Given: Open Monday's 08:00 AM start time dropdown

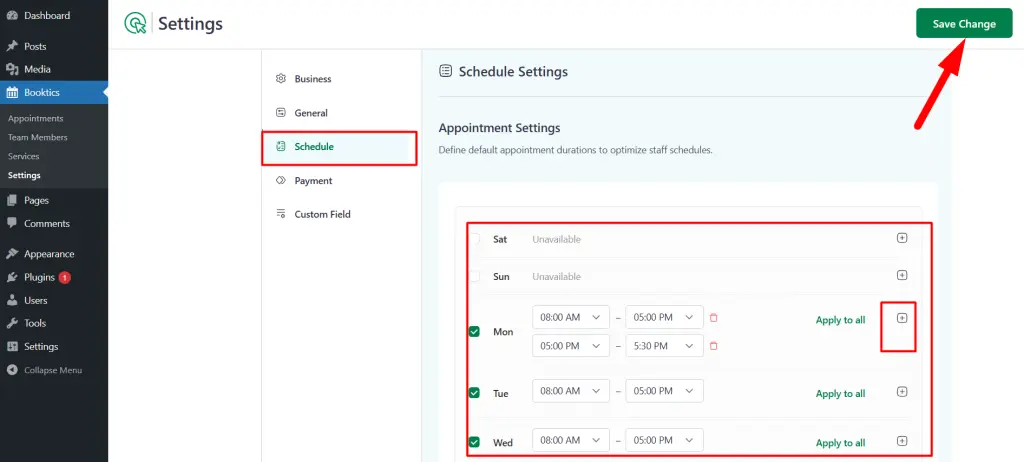Looking at the screenshot, I should click(571, 318).
